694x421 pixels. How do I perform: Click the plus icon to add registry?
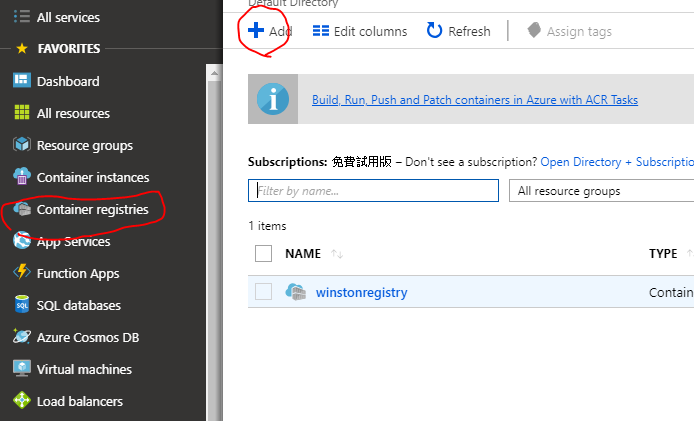pos(256,31)
